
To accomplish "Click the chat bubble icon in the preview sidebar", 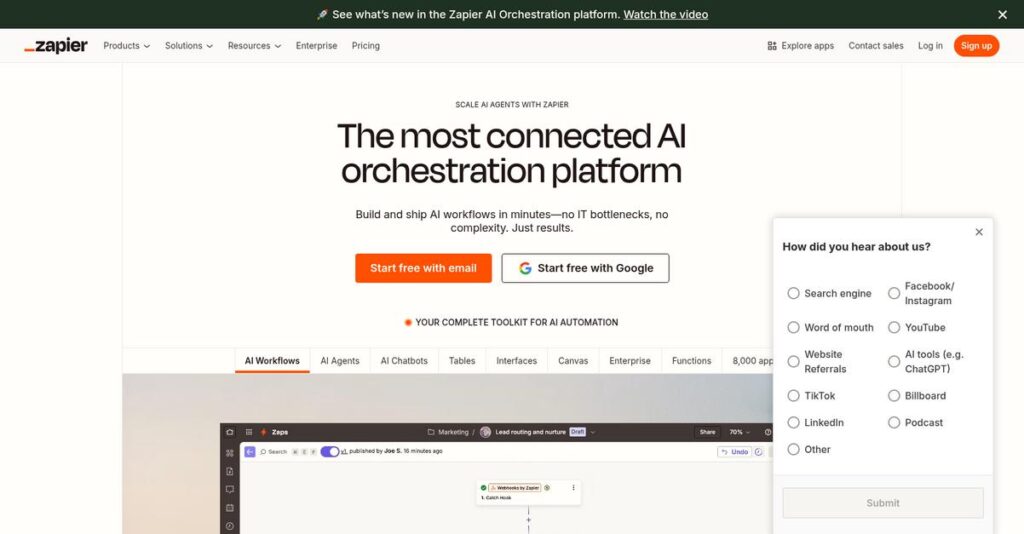I will coord(230,490).
